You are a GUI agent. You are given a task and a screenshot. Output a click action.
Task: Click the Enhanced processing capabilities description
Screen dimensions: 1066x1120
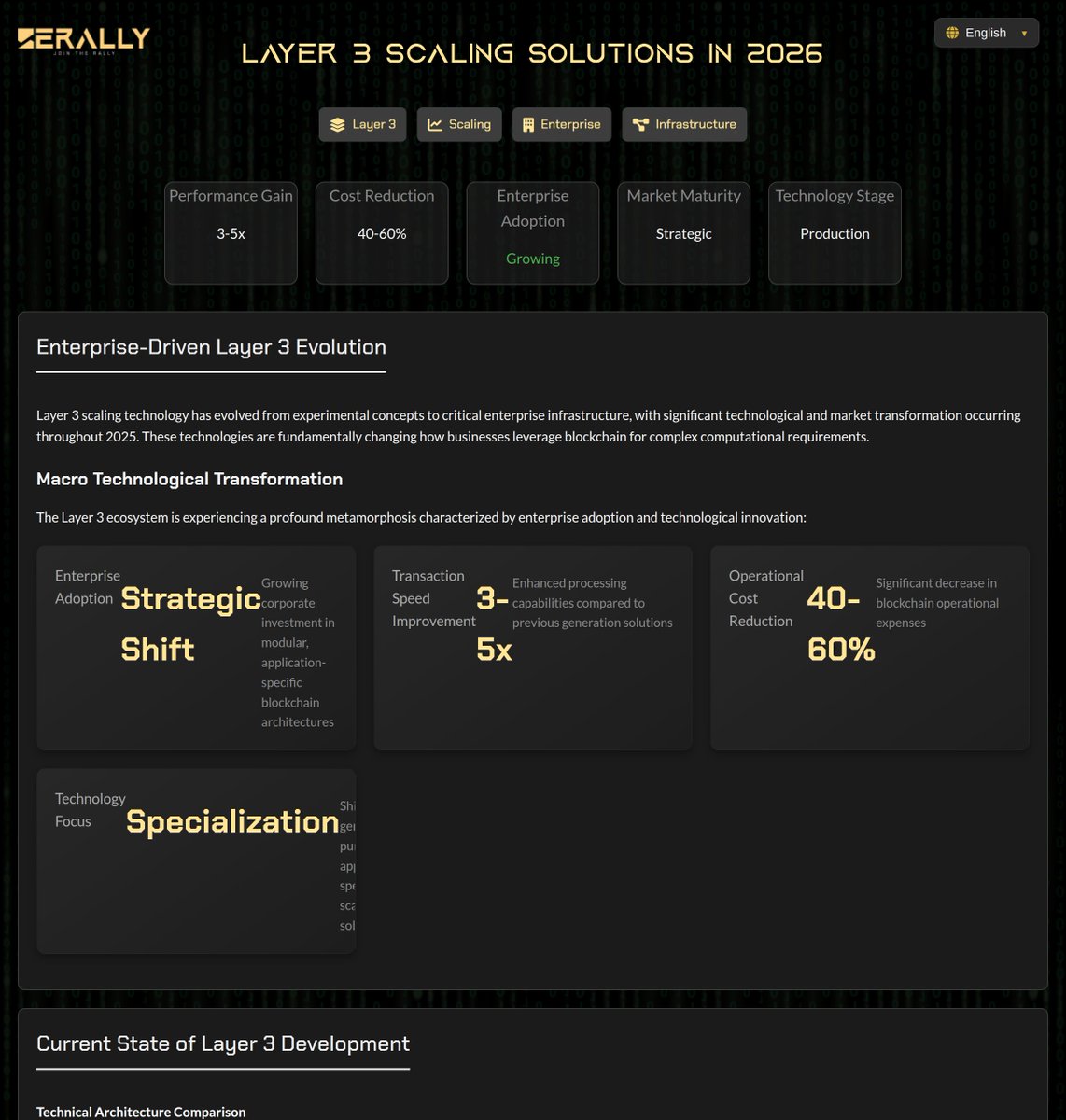point(593,603)
